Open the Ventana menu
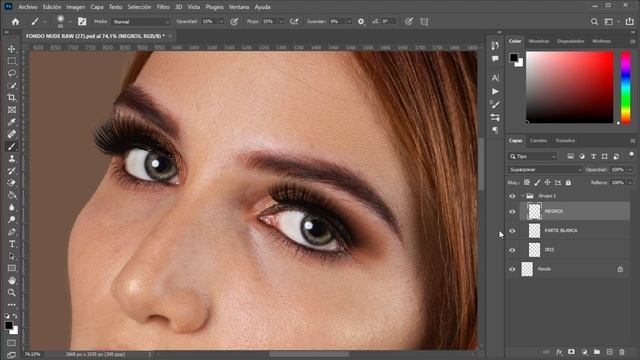Screen dimensions: 640x360 tap(239, 7)
